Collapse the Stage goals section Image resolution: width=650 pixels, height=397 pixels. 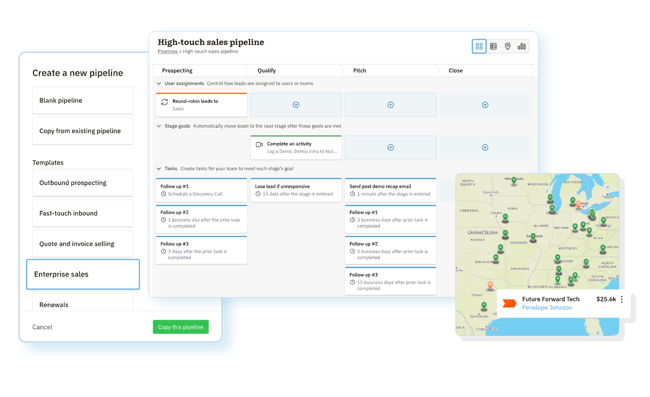(x=159, y=126)
